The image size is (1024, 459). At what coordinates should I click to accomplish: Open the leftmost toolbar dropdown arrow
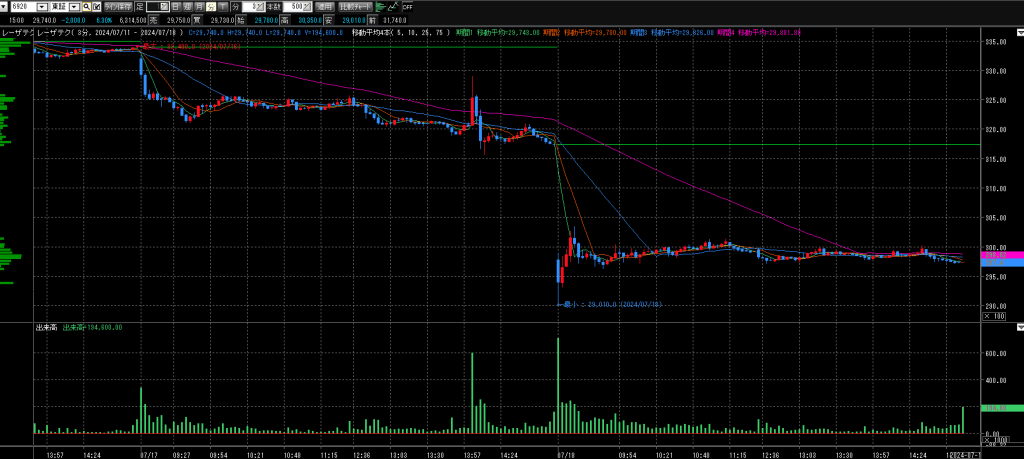click(4, 6)
